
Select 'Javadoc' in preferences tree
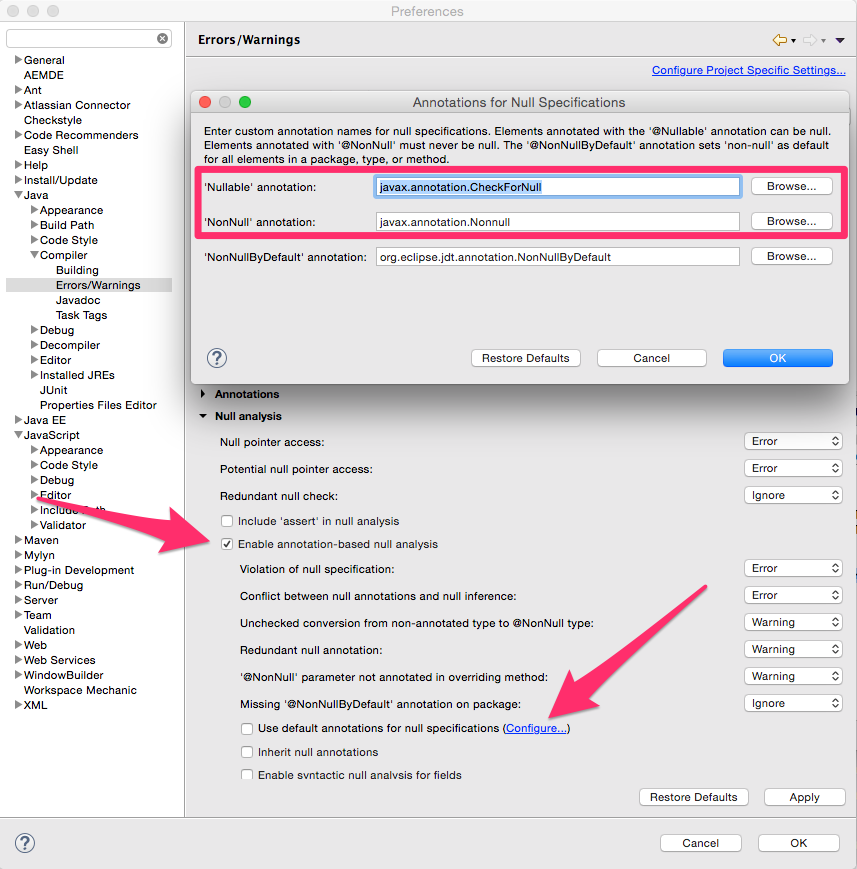click(76, 300)
